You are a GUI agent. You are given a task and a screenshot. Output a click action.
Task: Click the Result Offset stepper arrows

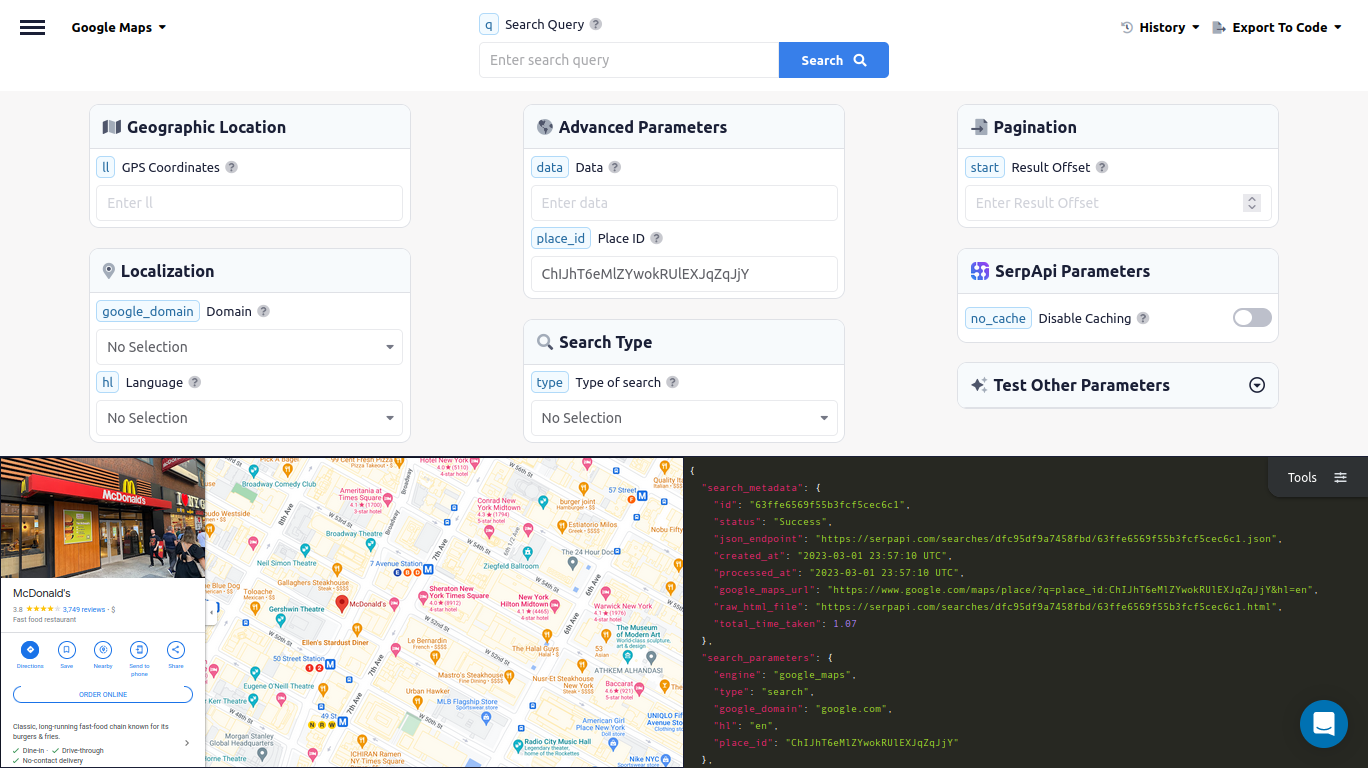(x=1252, y=203)
